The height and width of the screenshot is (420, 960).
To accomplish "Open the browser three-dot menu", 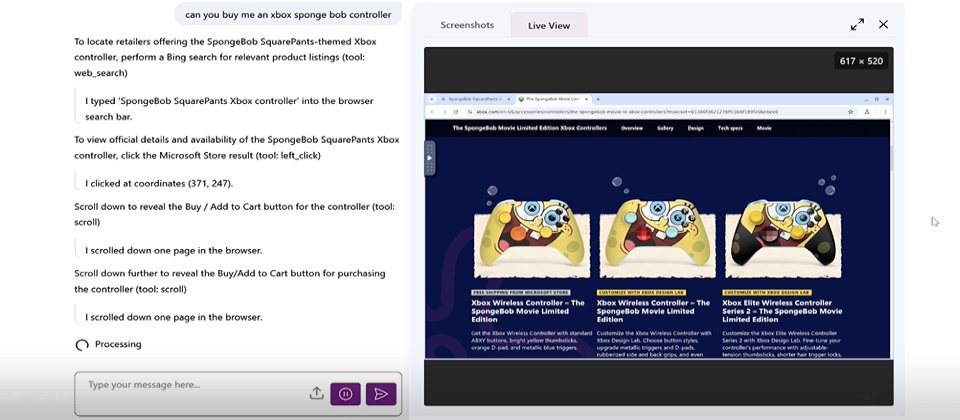I will [882, 112].
